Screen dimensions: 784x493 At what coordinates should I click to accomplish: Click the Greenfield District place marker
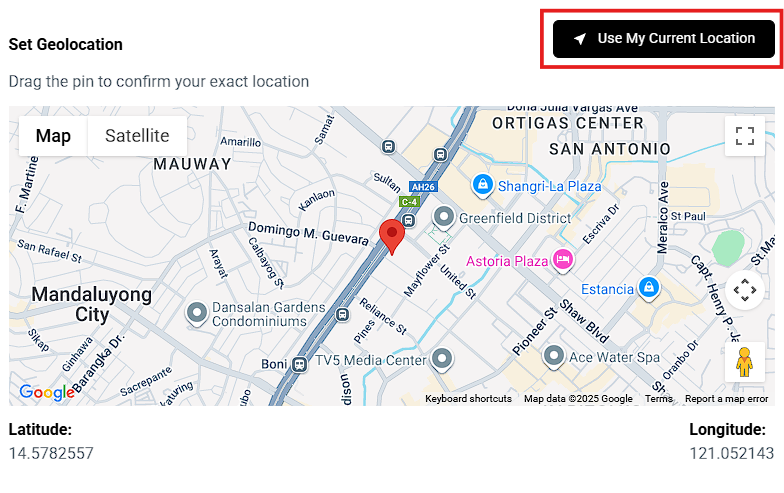click(443, 216)
